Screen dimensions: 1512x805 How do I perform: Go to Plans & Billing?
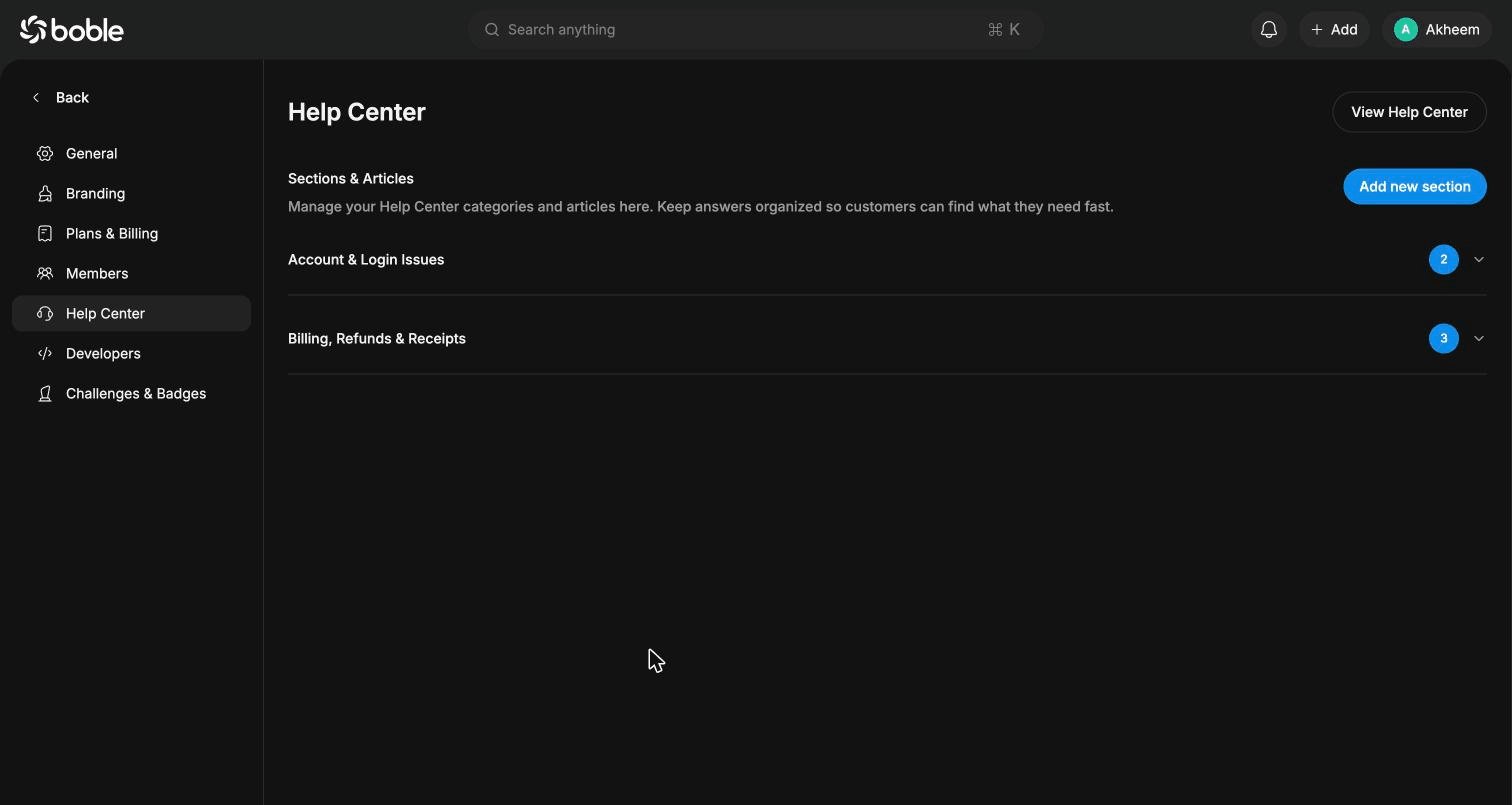click(131, 234)
